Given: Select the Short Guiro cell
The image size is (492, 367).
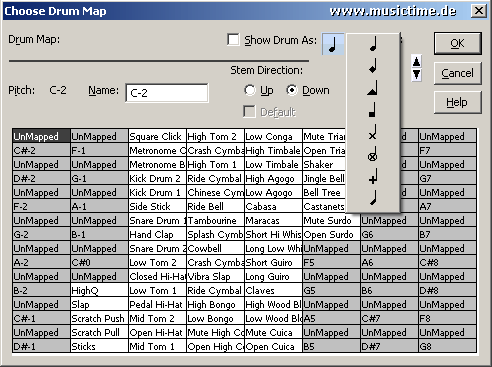Looking at the screenshot, I should coord(273,262).
